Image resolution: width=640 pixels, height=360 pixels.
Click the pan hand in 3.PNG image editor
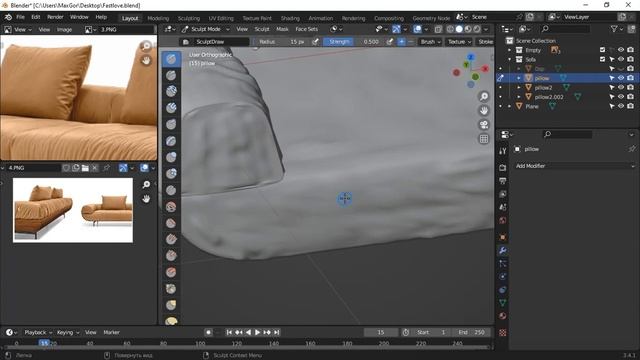pos(146,60)
